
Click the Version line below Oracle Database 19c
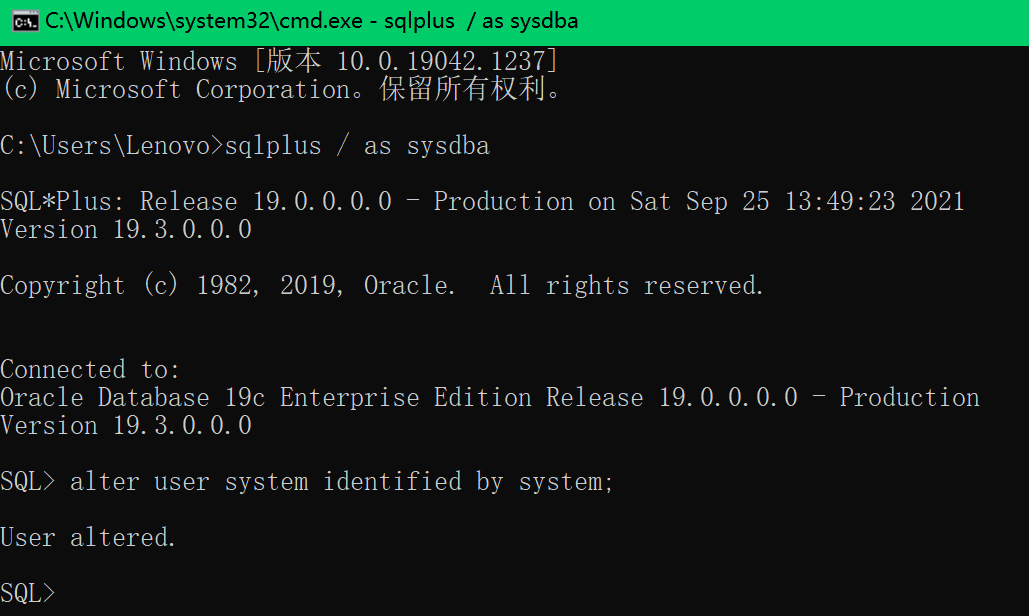click(126, 426)
